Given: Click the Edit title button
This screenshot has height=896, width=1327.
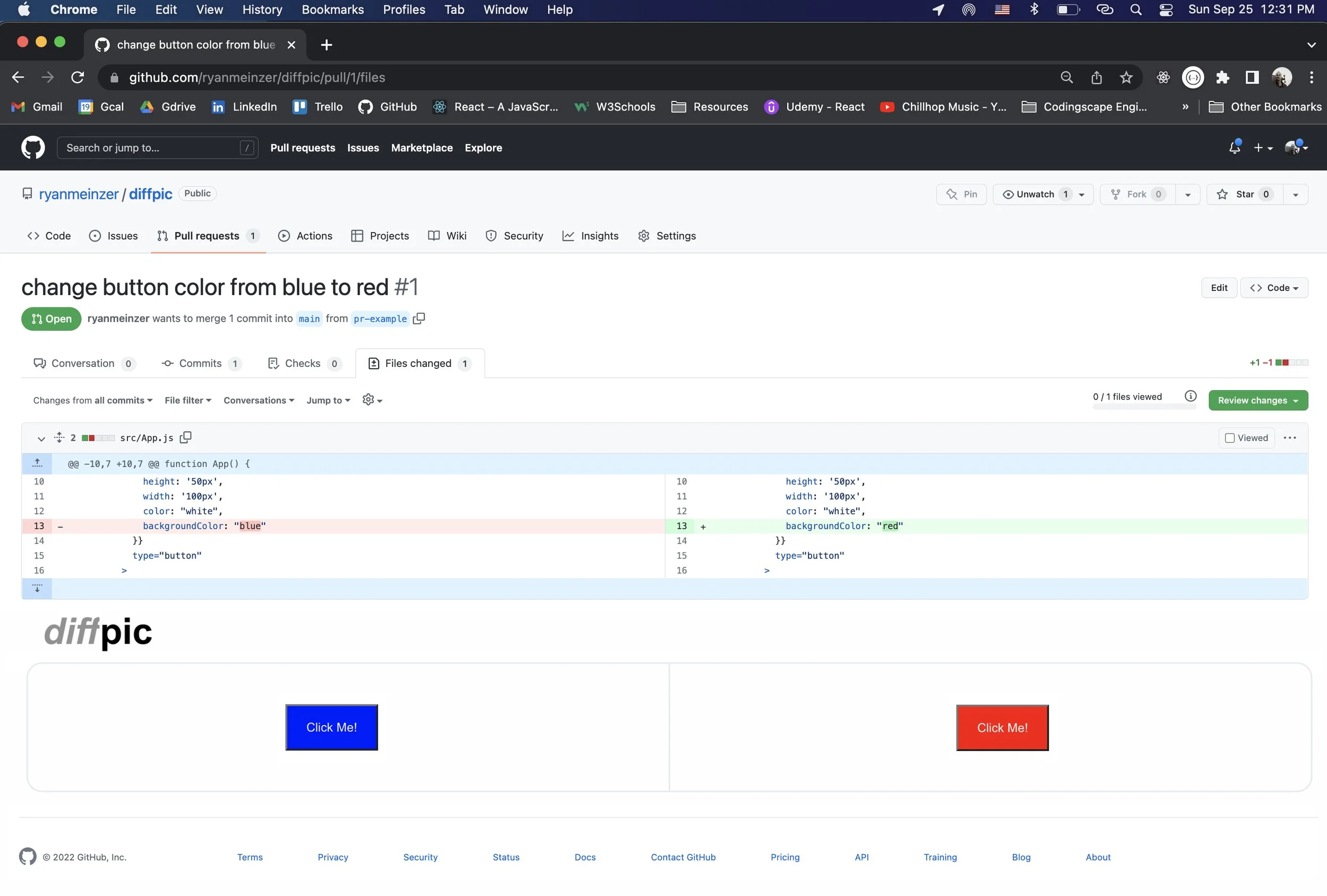Looking at the screenshot, I should click(1219, 288).
